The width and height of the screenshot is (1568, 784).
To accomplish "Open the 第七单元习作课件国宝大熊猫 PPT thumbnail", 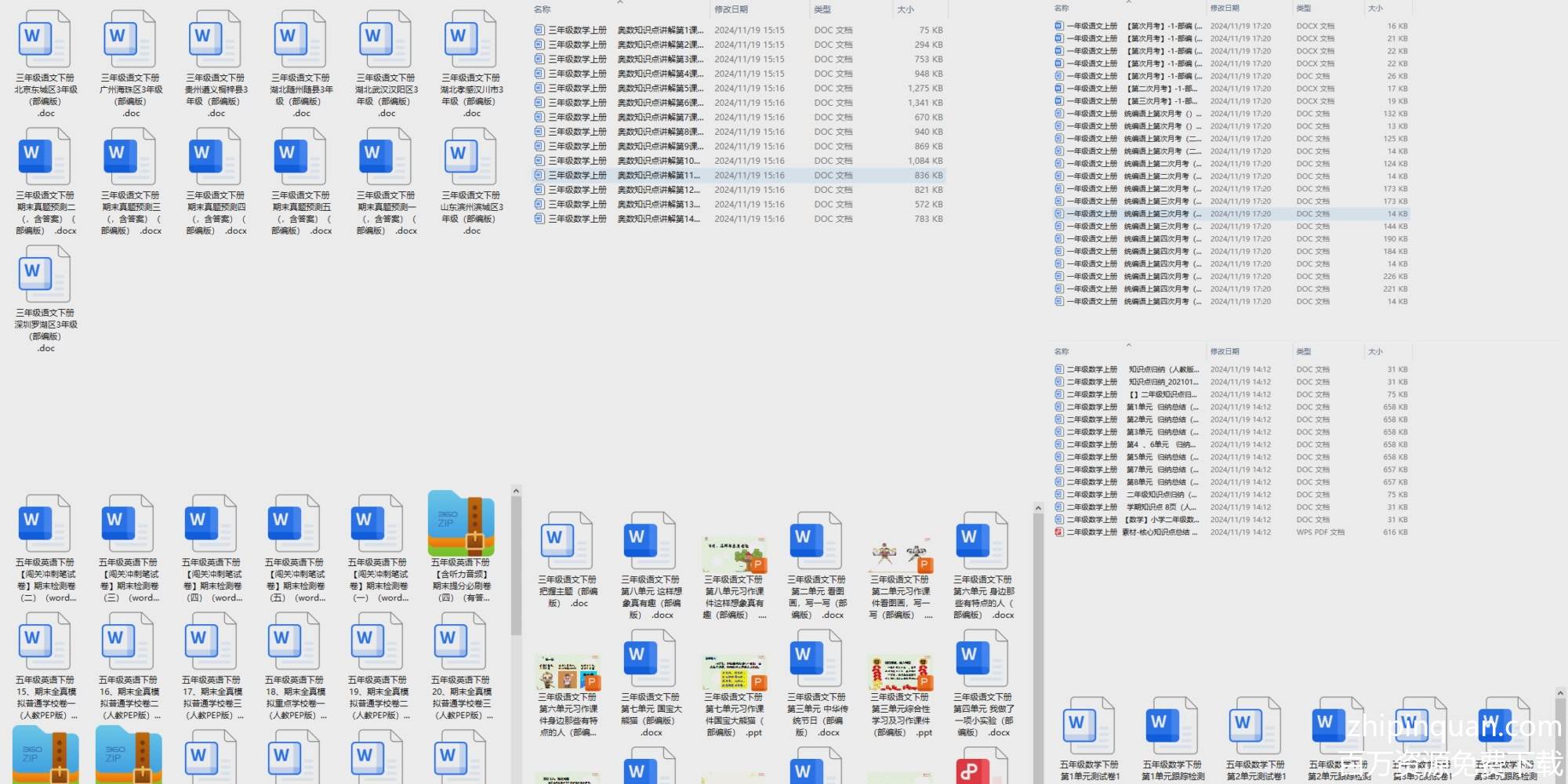I will pyautogui.click(x=735, y=672).
